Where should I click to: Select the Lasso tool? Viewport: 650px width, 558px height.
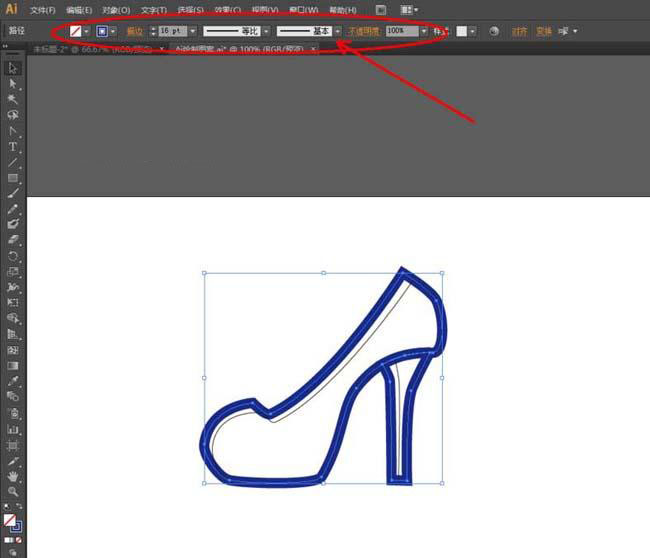click(12, 115)
